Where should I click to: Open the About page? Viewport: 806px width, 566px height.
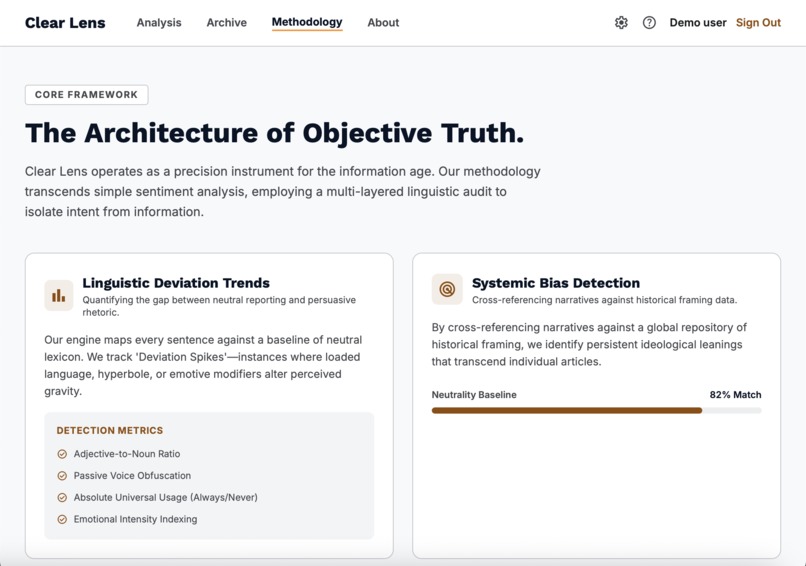[383, 23]
